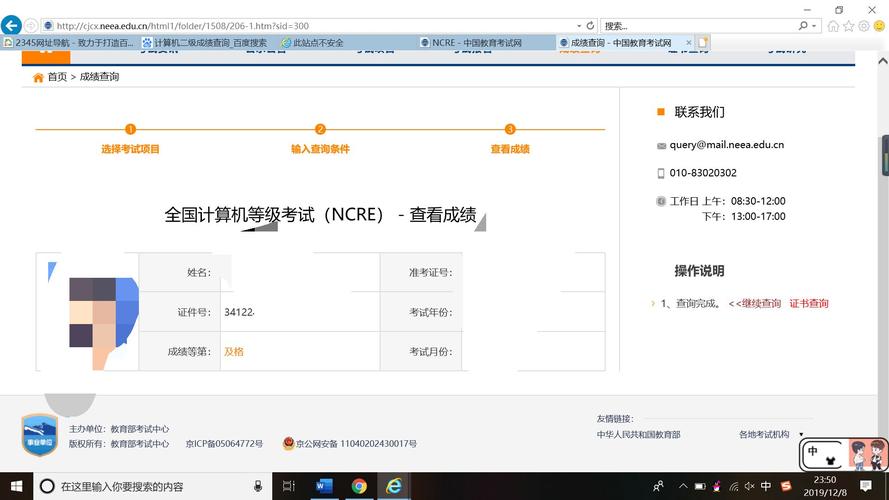Toggle the 中 input language indicator

tap(766, 486)
